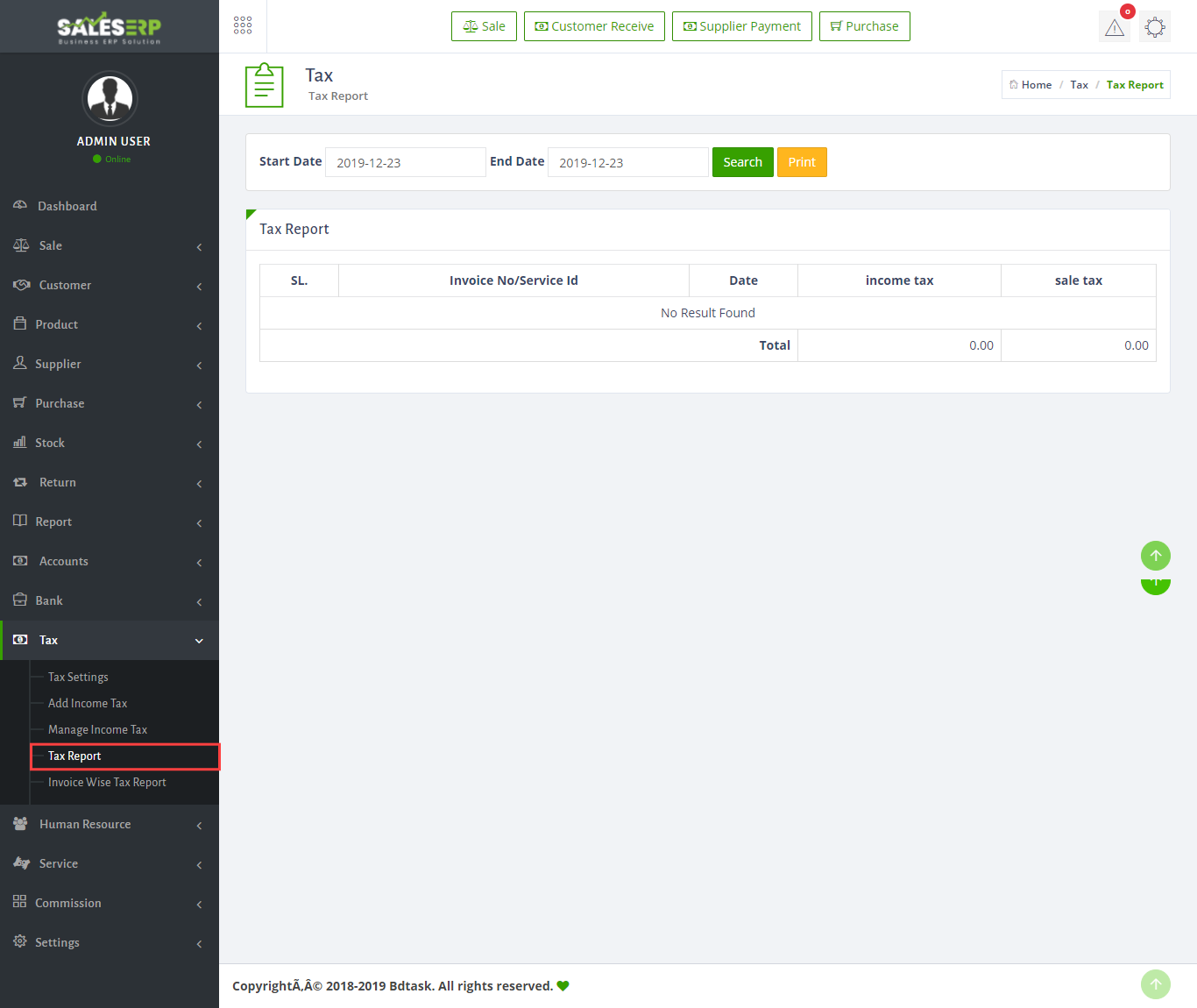
Task: Select Tax Settings submenu item
Action: point(78,677)
